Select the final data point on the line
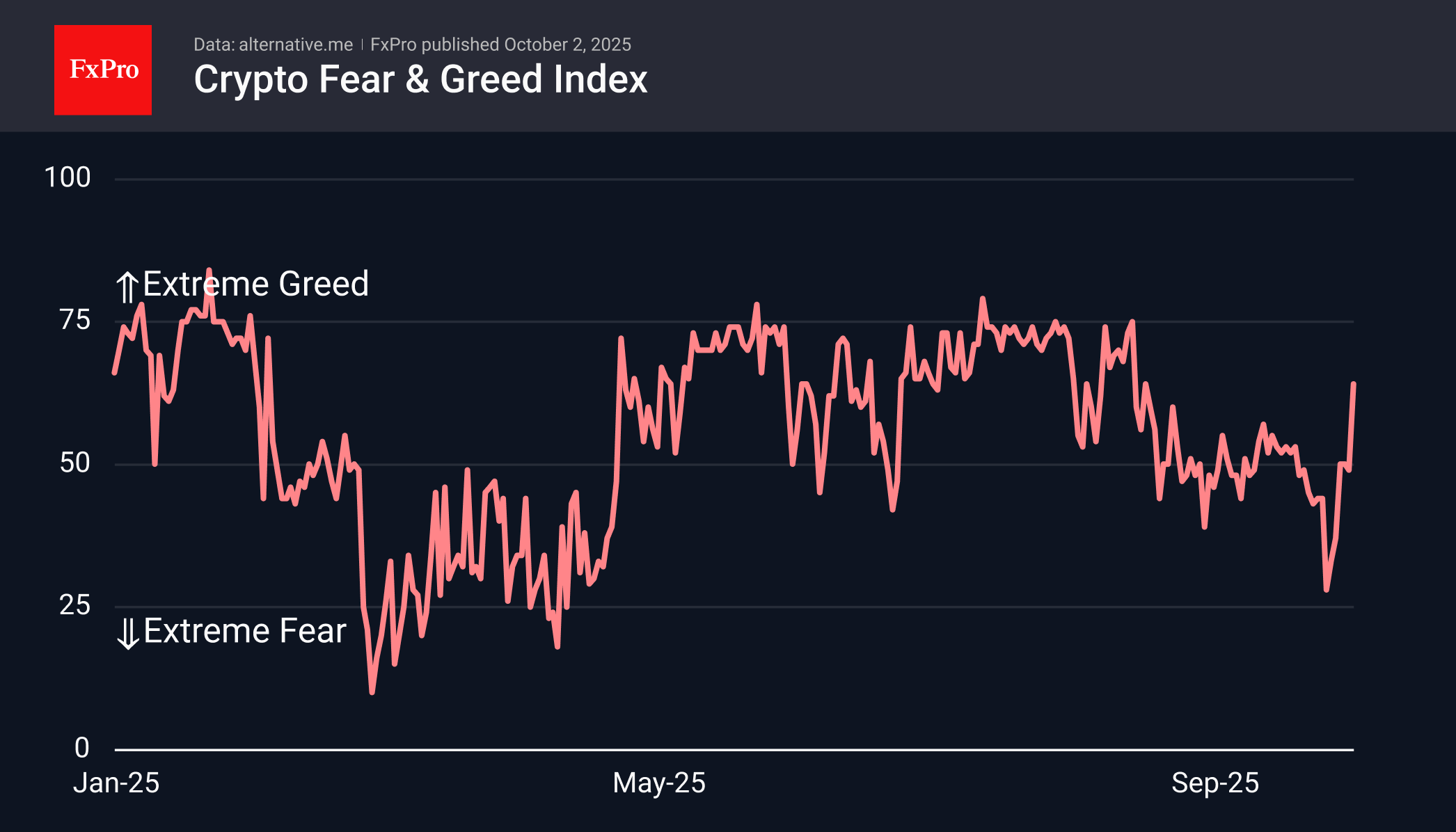 [1353, 384]
